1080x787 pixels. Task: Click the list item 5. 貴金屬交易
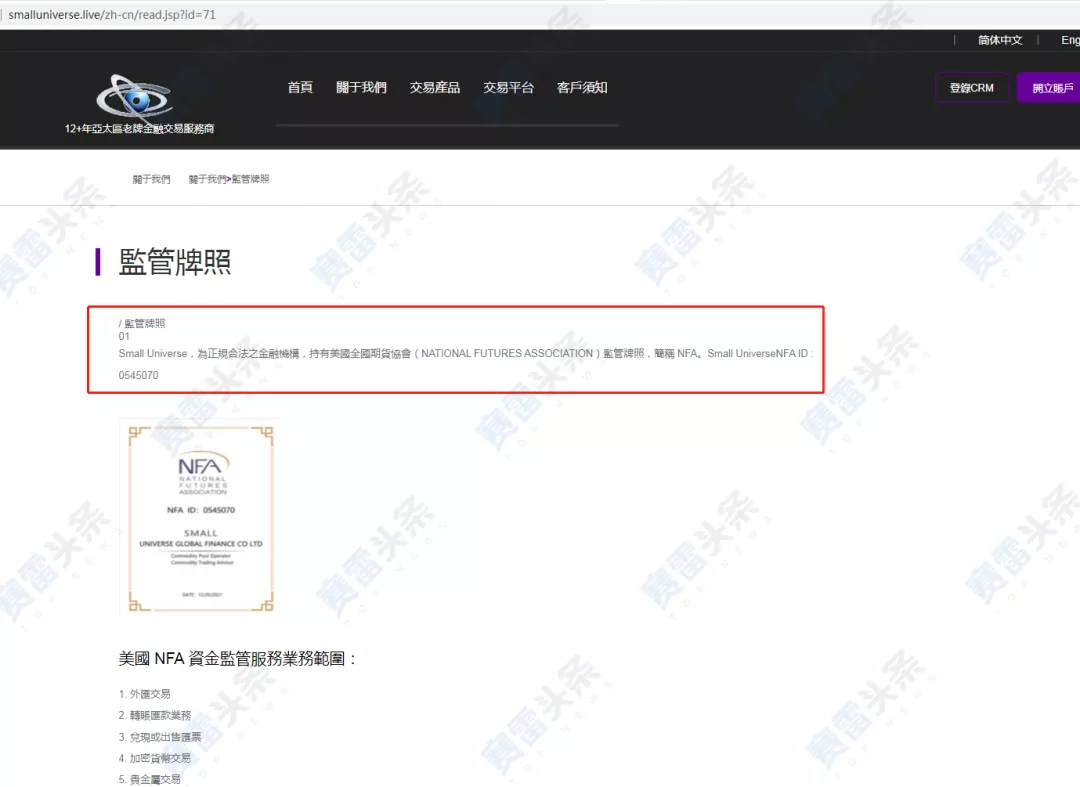pyautogui.click(x=149, y=779)
